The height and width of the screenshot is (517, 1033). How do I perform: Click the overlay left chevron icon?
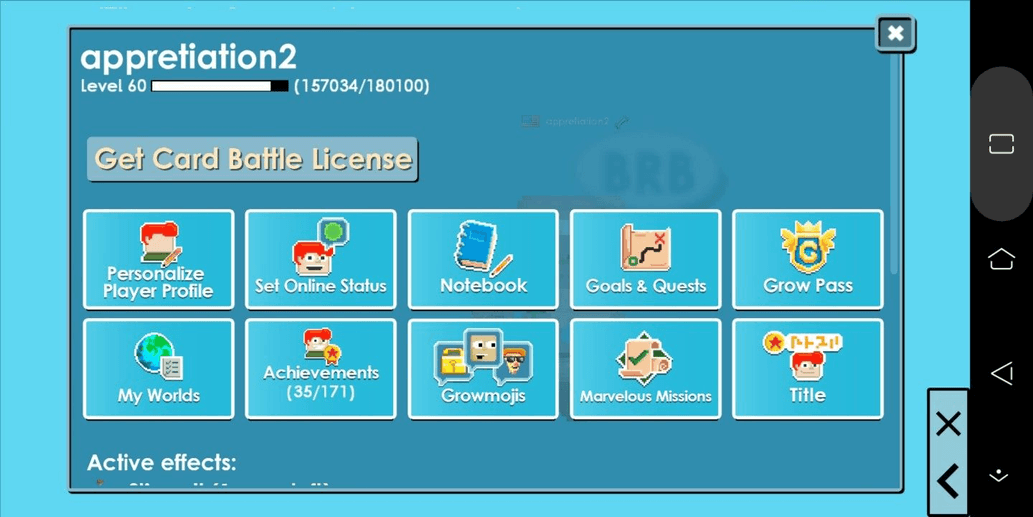pyautogui.click(x=947, y=481)
